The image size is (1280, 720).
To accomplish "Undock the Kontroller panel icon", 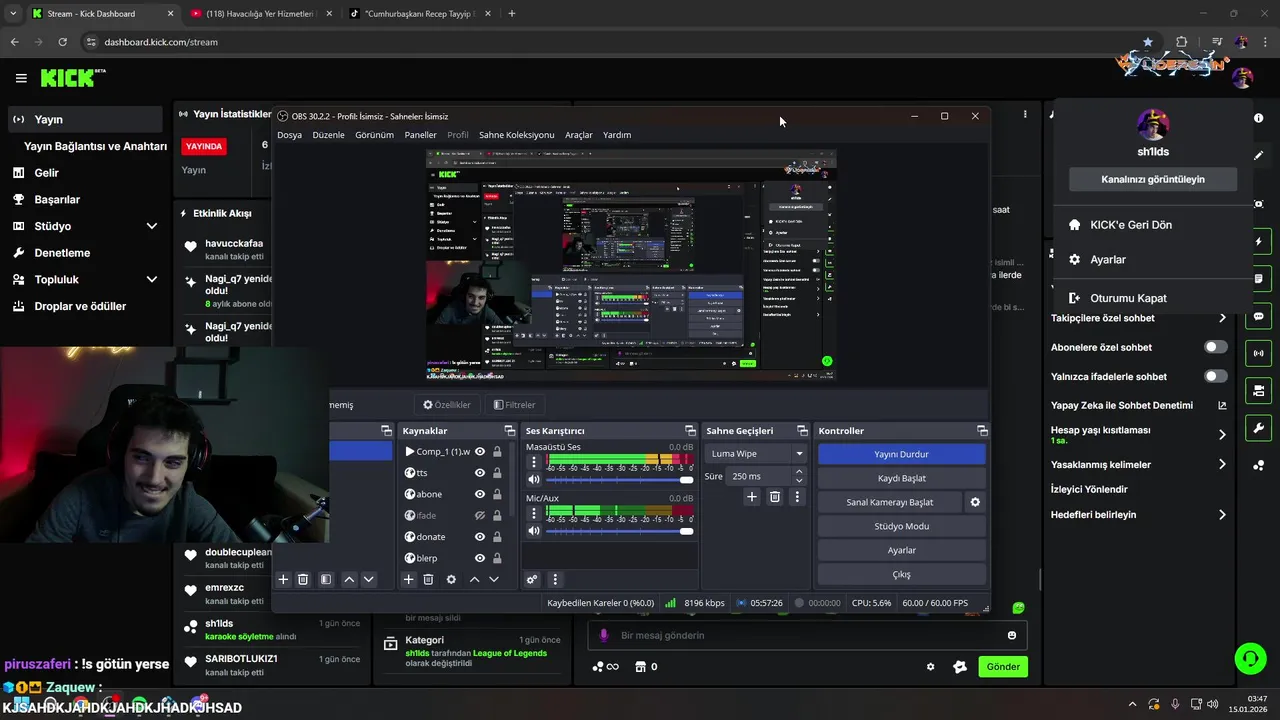I will click(x=982, y=431).
